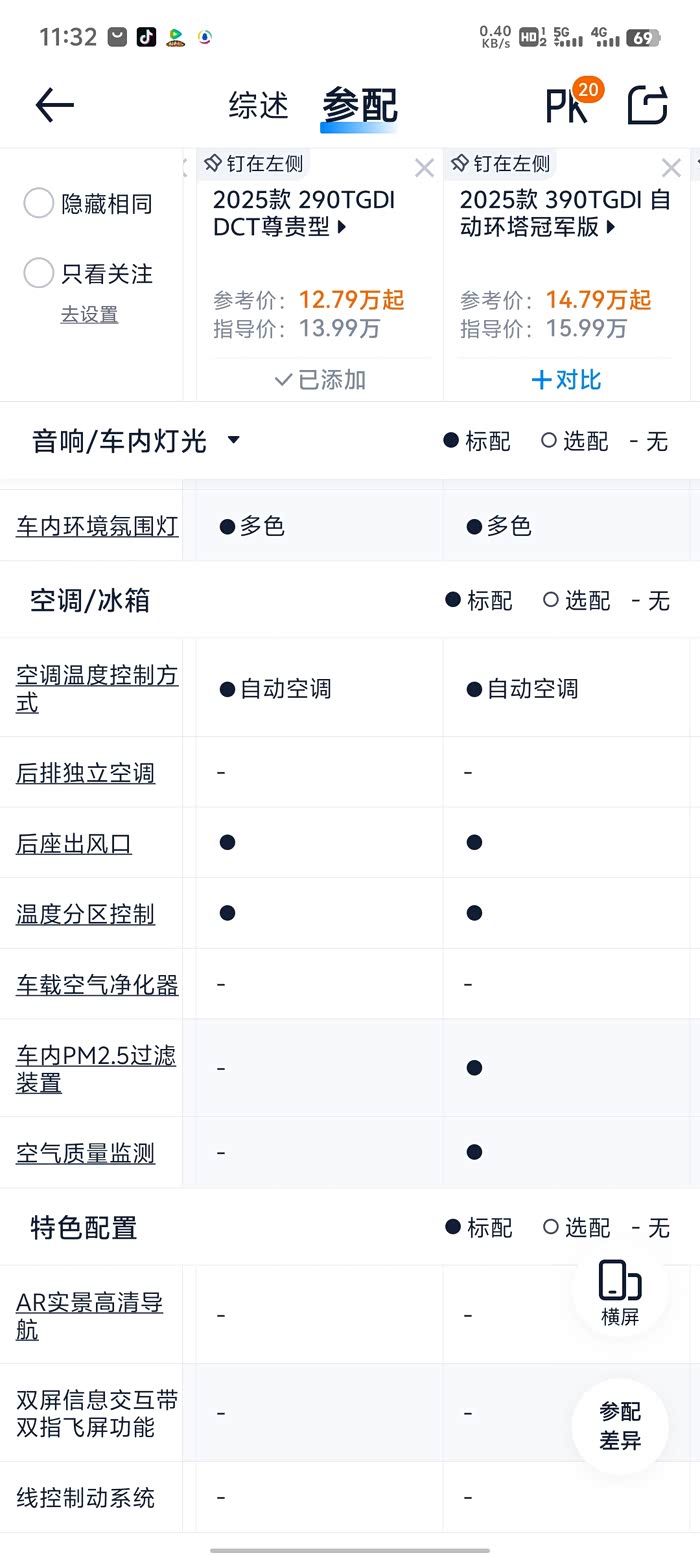Expand the 音响/车内灯光 section dropdown
This screenshot has width=700, height=1555.
[x=233, y=440]
